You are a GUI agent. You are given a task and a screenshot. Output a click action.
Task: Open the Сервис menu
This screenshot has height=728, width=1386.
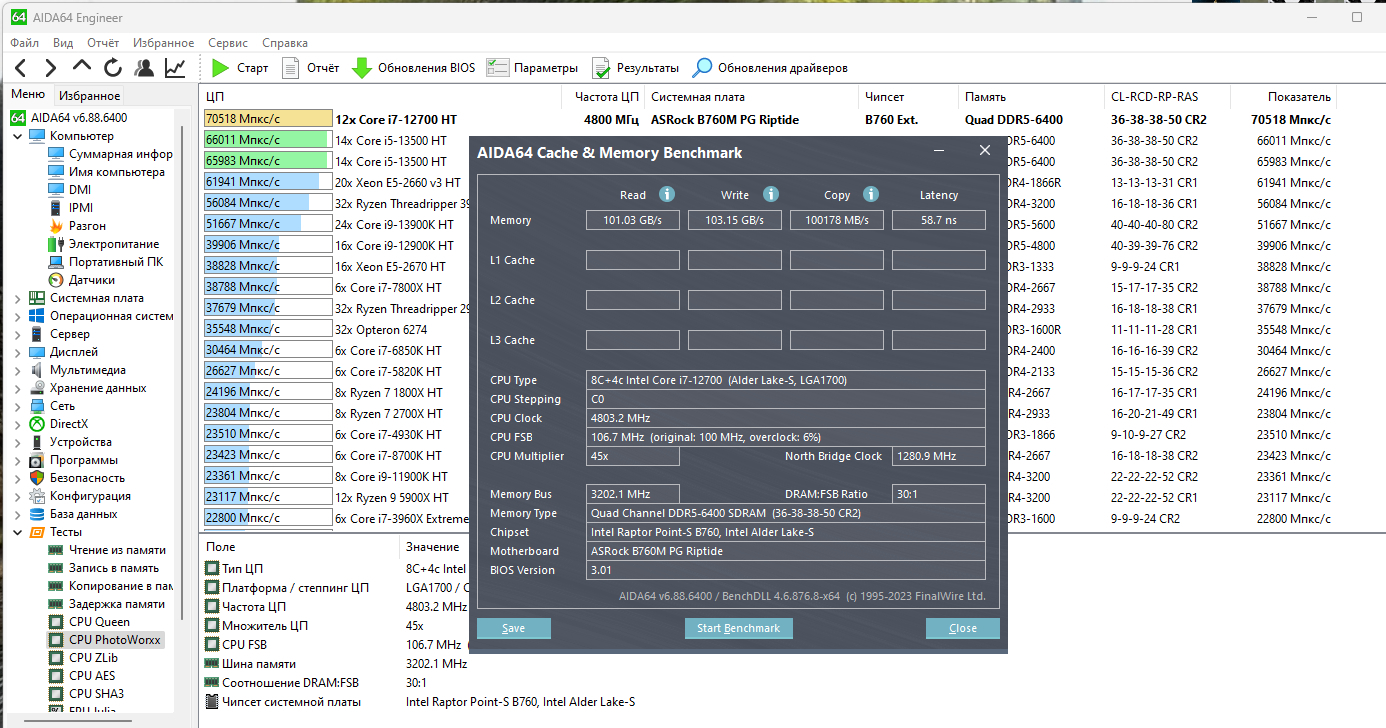click(228, 43)
